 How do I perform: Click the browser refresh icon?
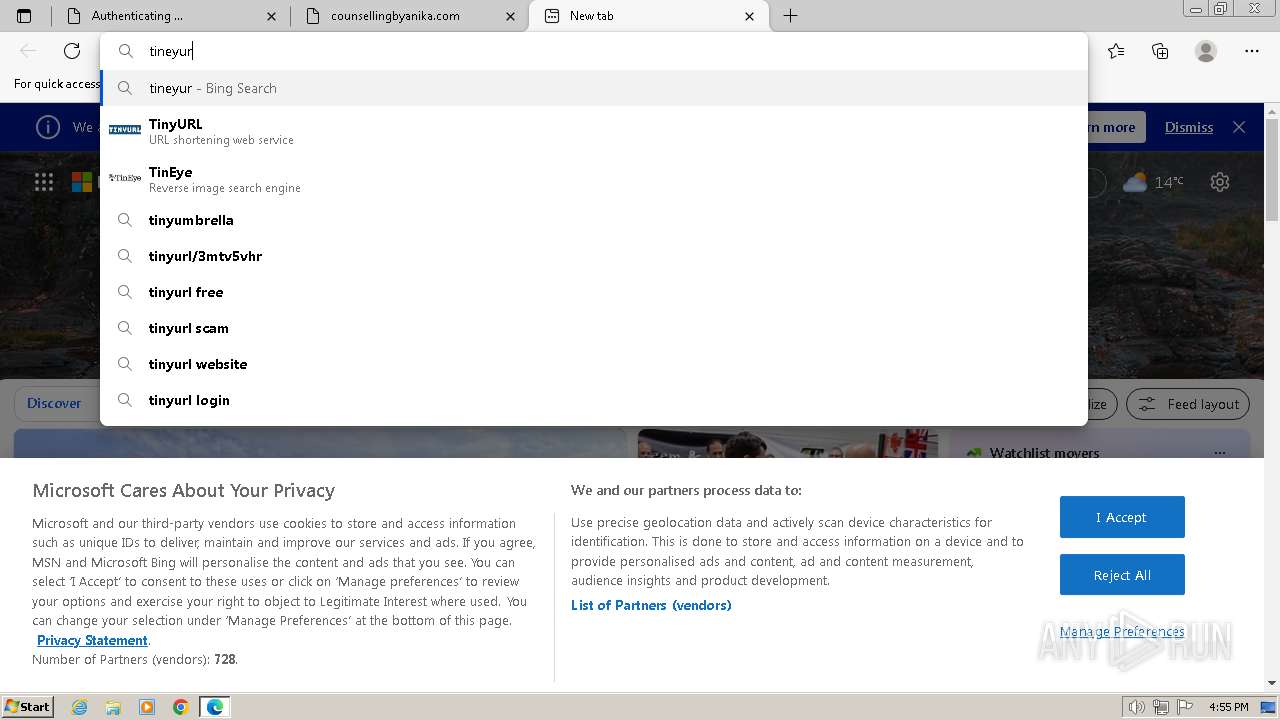click(72, 51)
